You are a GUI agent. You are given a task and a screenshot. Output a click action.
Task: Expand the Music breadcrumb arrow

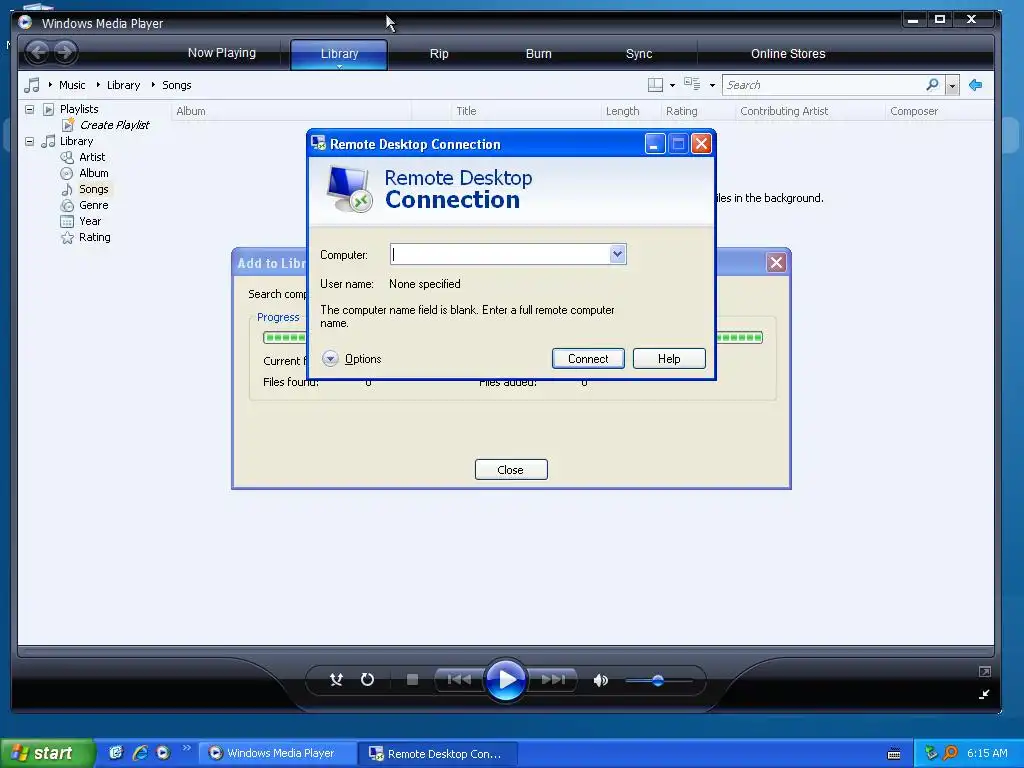click(x=50, y=85)
